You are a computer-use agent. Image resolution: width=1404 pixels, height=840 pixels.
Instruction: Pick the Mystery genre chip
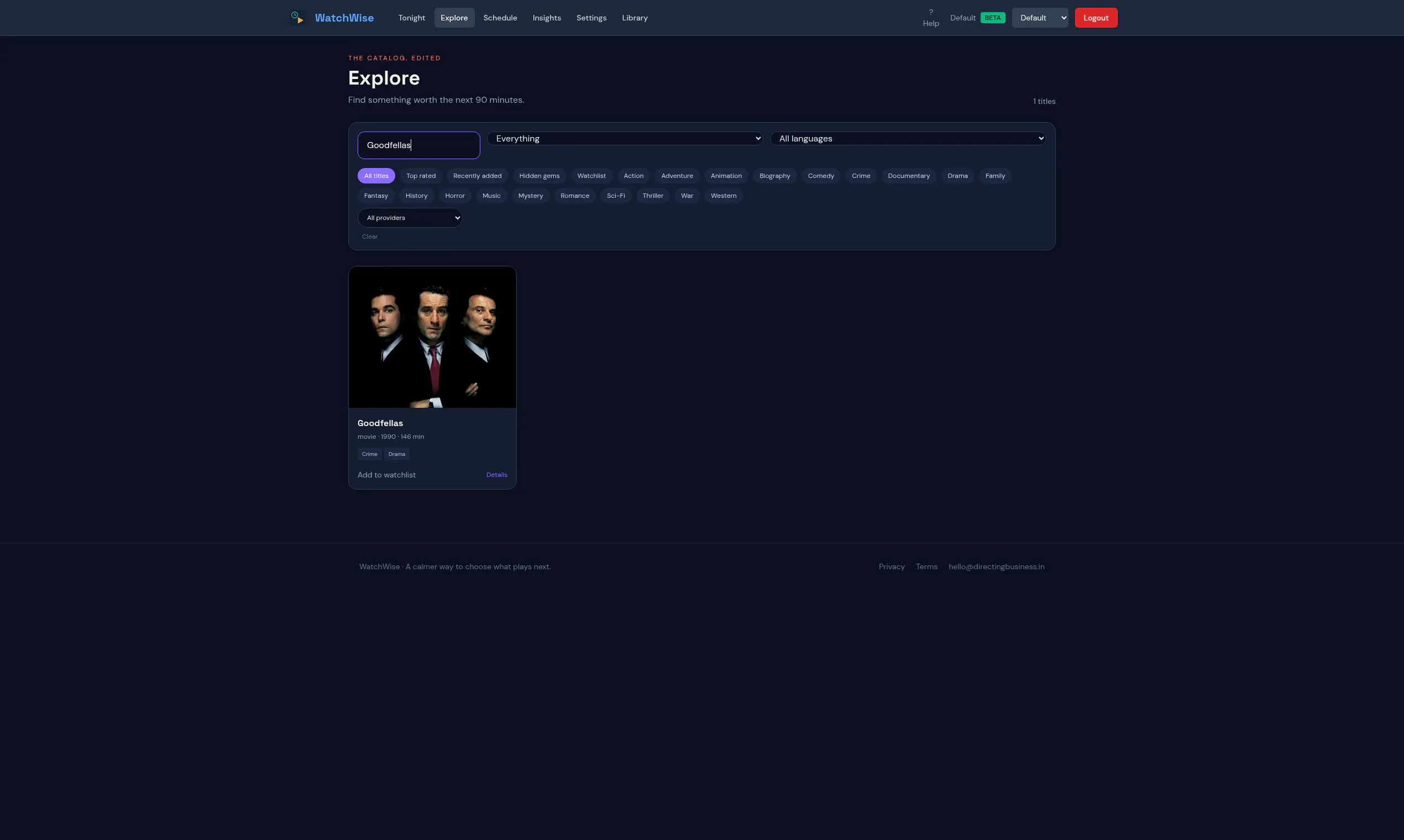click(530, 195)
